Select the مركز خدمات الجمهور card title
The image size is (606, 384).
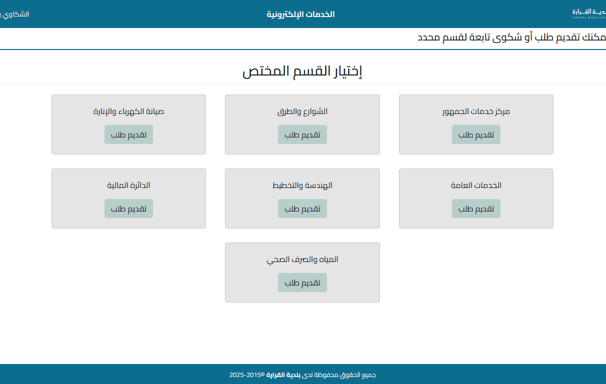[476, 111]
